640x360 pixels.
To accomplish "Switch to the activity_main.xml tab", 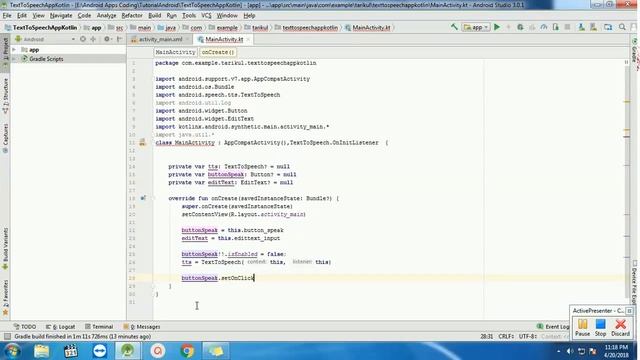I will [x=160, y=40].
